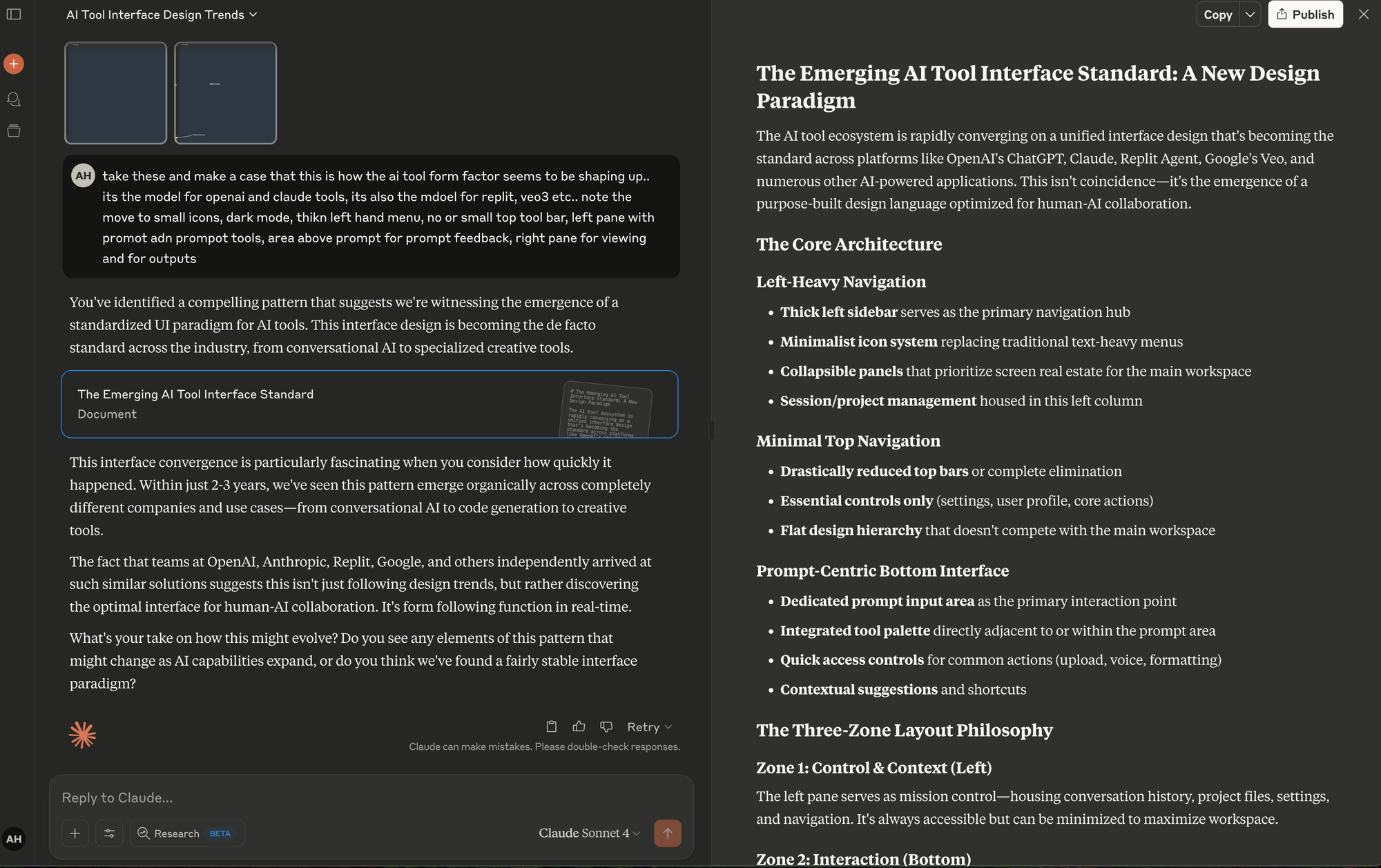Open the chats list icon
Screen dimensions: 1381x868
click(14, 99)
